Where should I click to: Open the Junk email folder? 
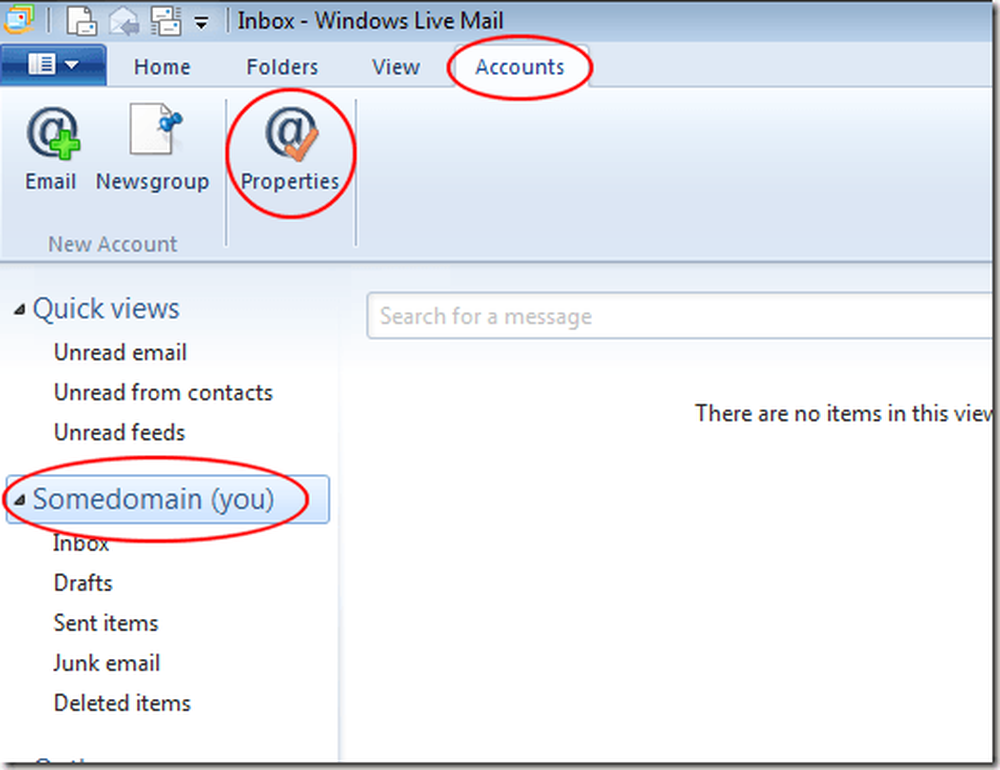(107, 663)
